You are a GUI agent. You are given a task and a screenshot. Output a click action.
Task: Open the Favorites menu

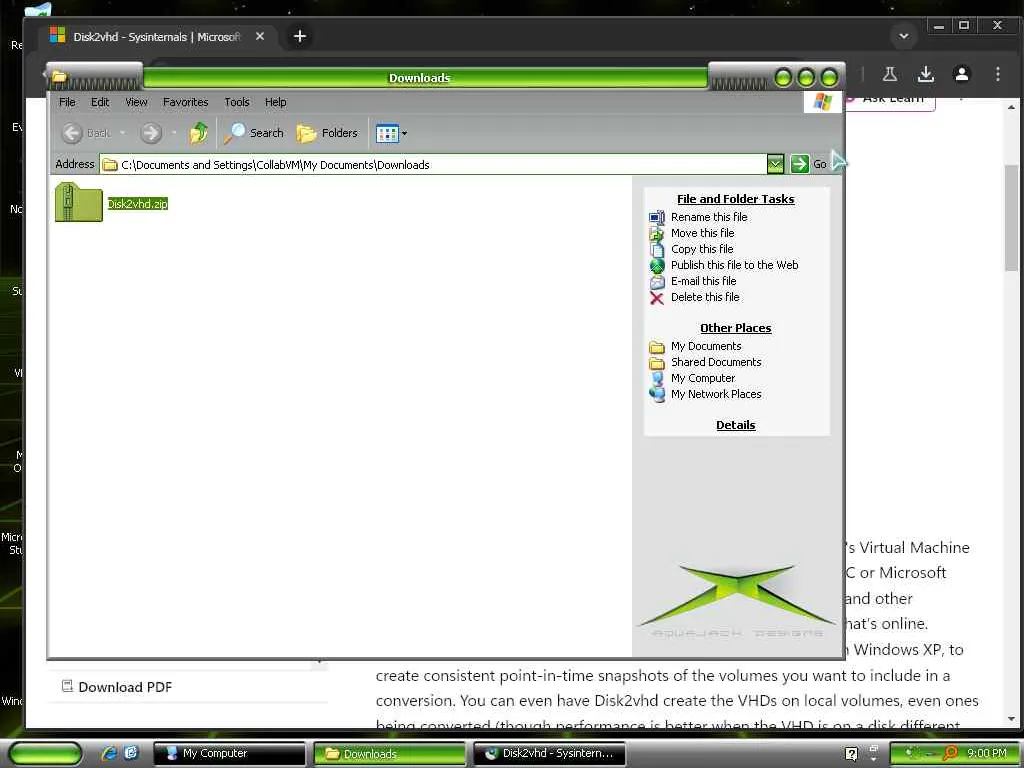click(185, 102)
